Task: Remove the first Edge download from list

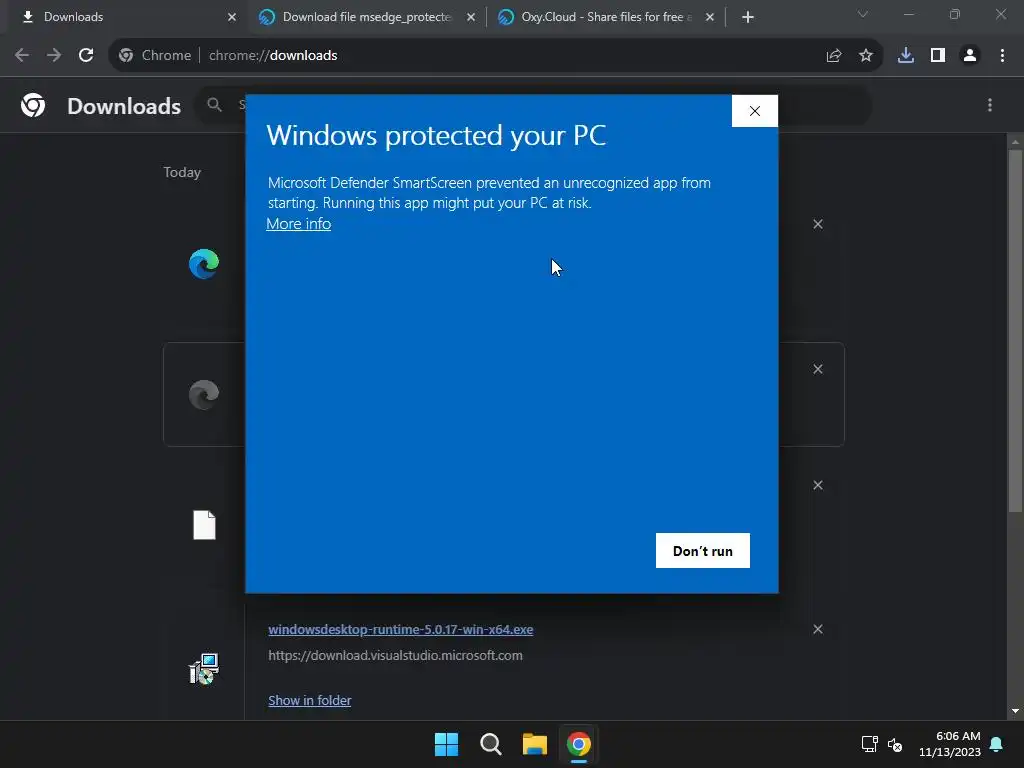Action: point(818,224)
